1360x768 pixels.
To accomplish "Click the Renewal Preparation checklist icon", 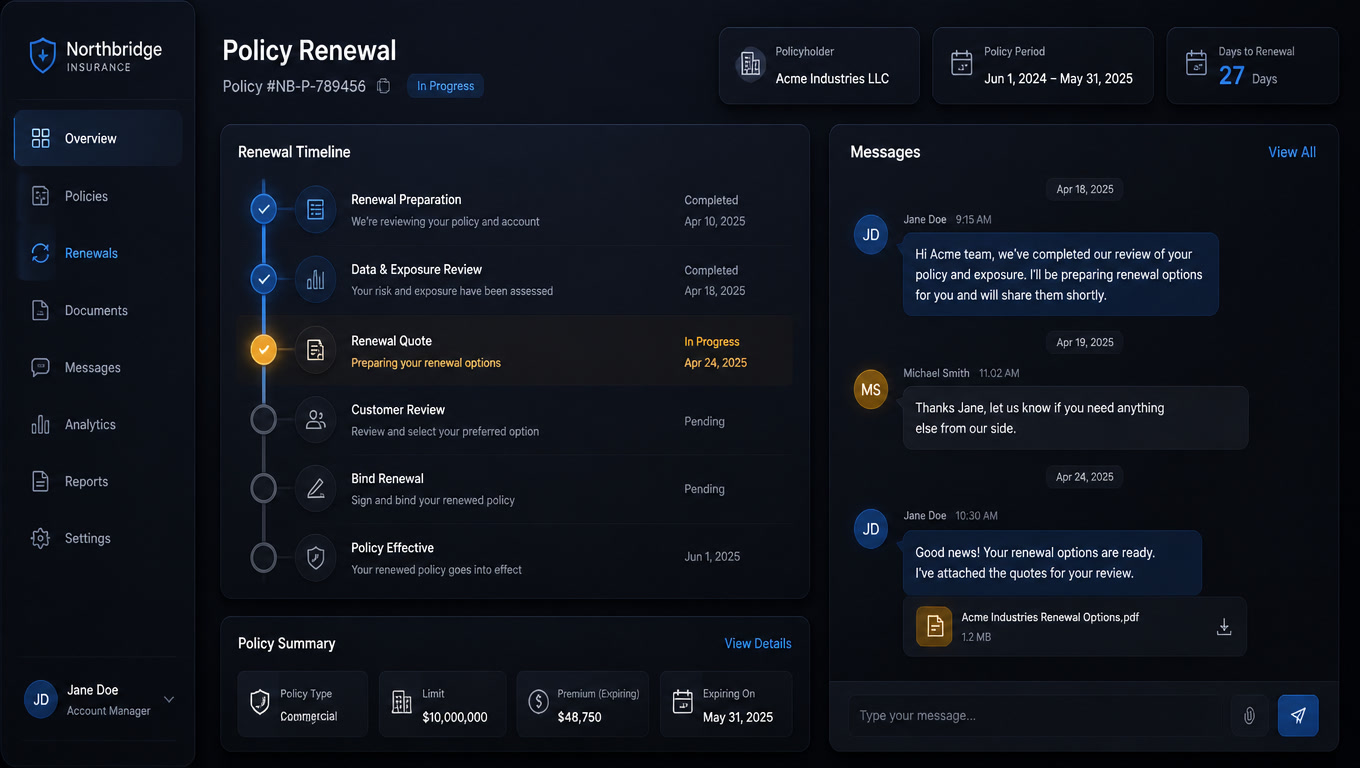I will (x=316, y=210).
